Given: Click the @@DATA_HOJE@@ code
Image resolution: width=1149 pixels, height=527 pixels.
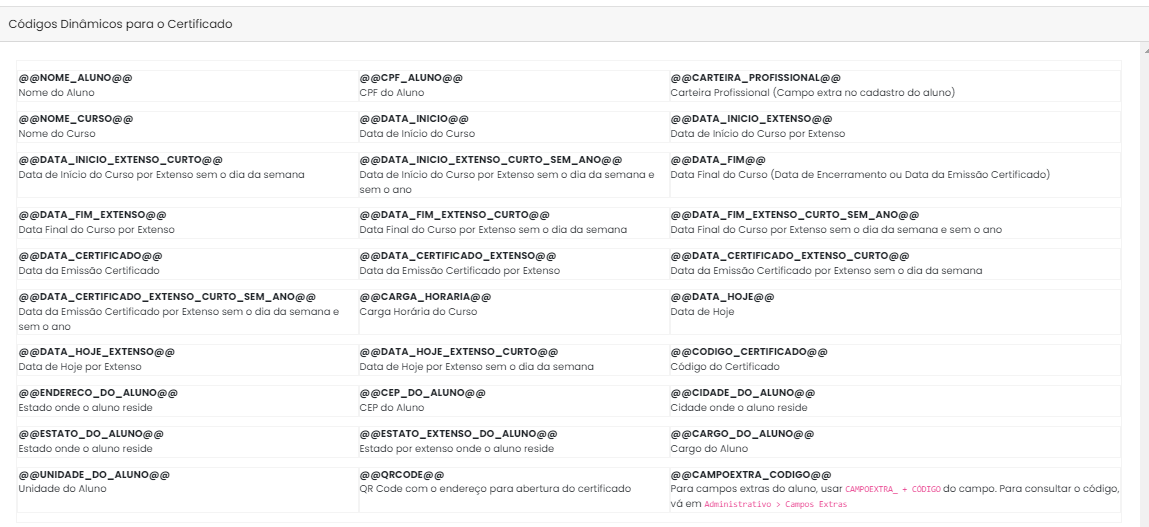Looking at the screenshot, I should [x=722, y=297].
